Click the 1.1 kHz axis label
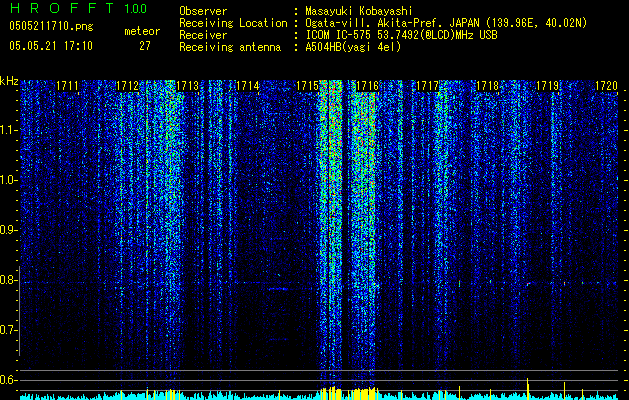This screenshot has width=629, height=400. pyautogui.click(x=8, y=130)
